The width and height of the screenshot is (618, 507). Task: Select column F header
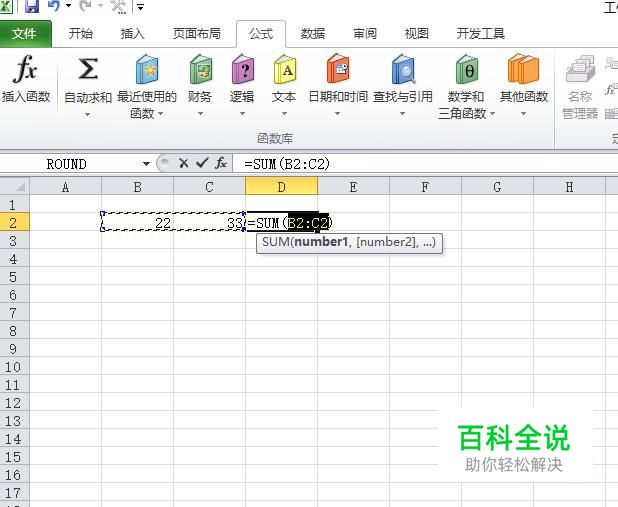click(425, 186)
